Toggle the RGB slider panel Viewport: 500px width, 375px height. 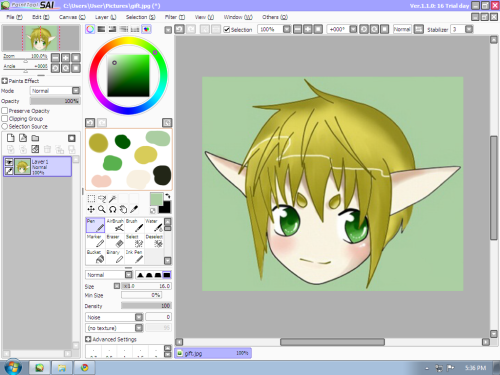(x=101, y=29)
